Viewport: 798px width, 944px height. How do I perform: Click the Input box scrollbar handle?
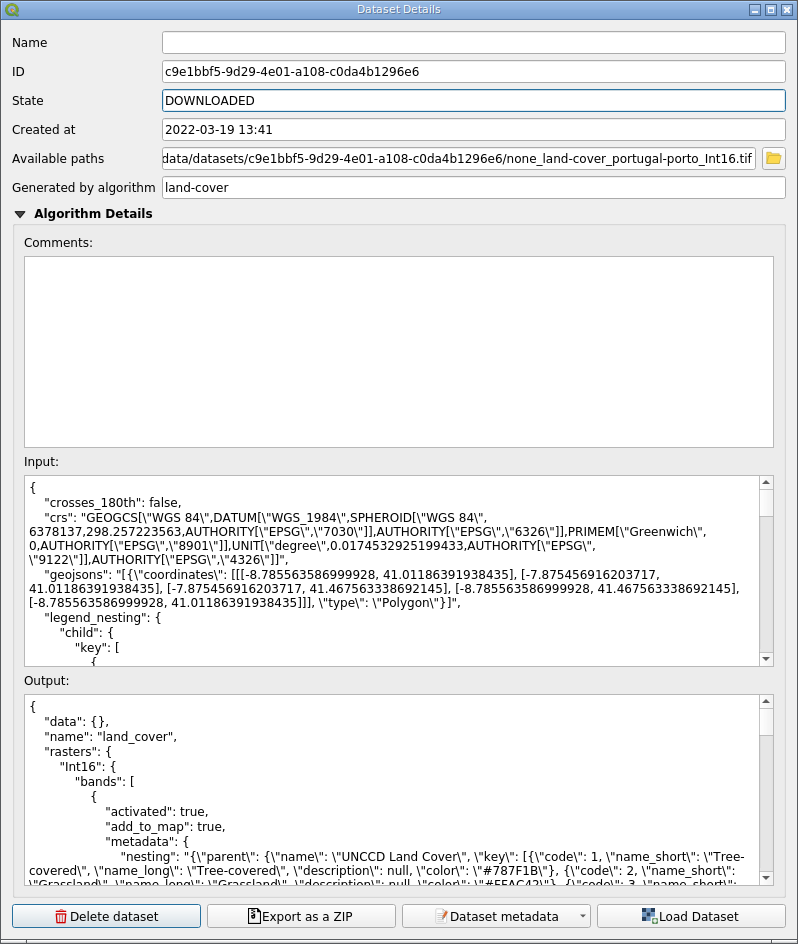[x=766, y=503]
